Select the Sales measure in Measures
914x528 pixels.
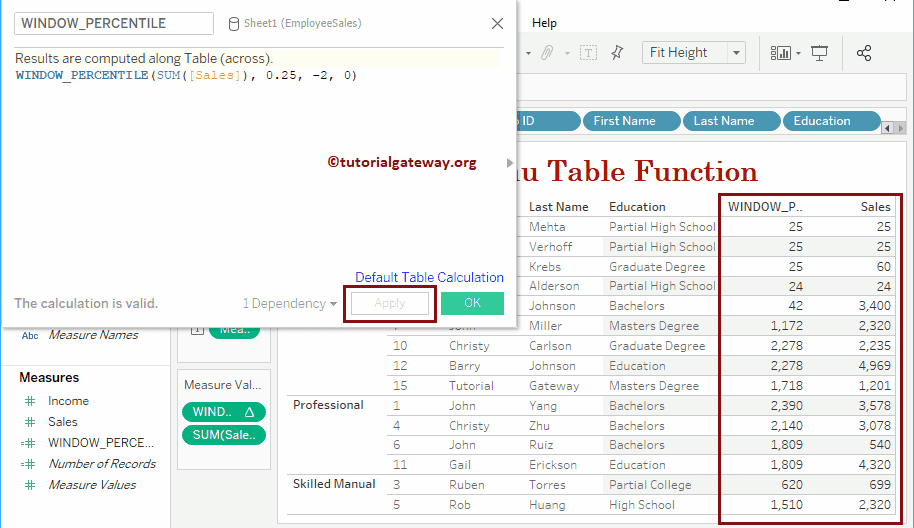tap(62, 422)
